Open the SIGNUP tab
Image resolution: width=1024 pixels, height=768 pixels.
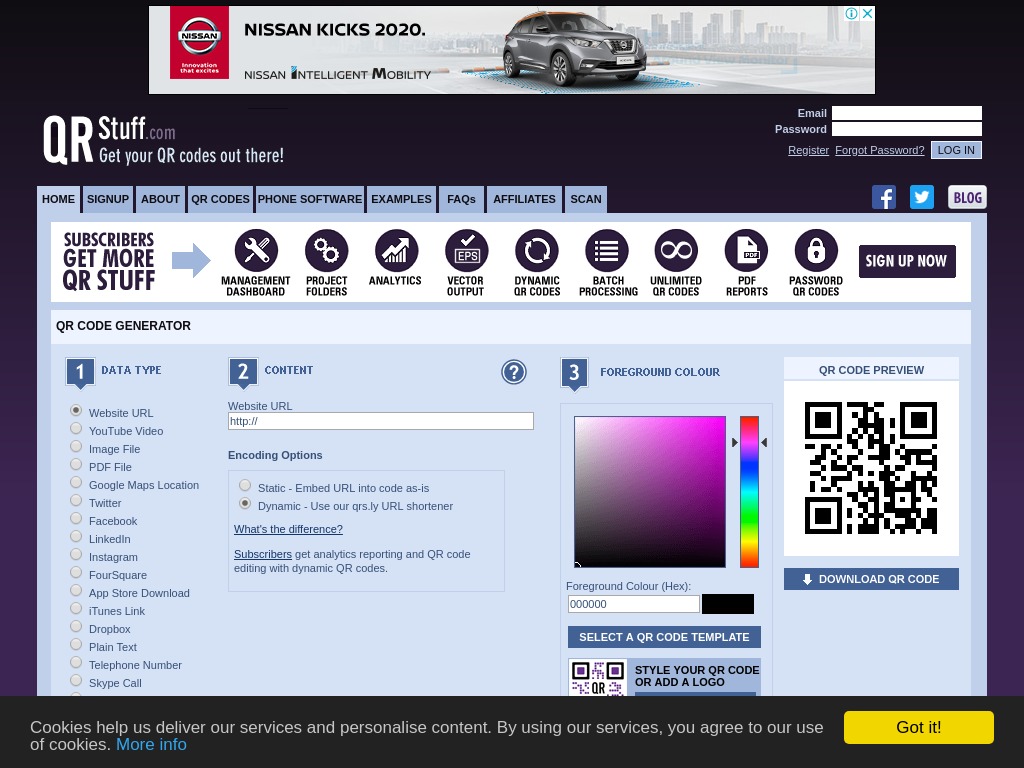pyautogui.click(x=108, y=199)
